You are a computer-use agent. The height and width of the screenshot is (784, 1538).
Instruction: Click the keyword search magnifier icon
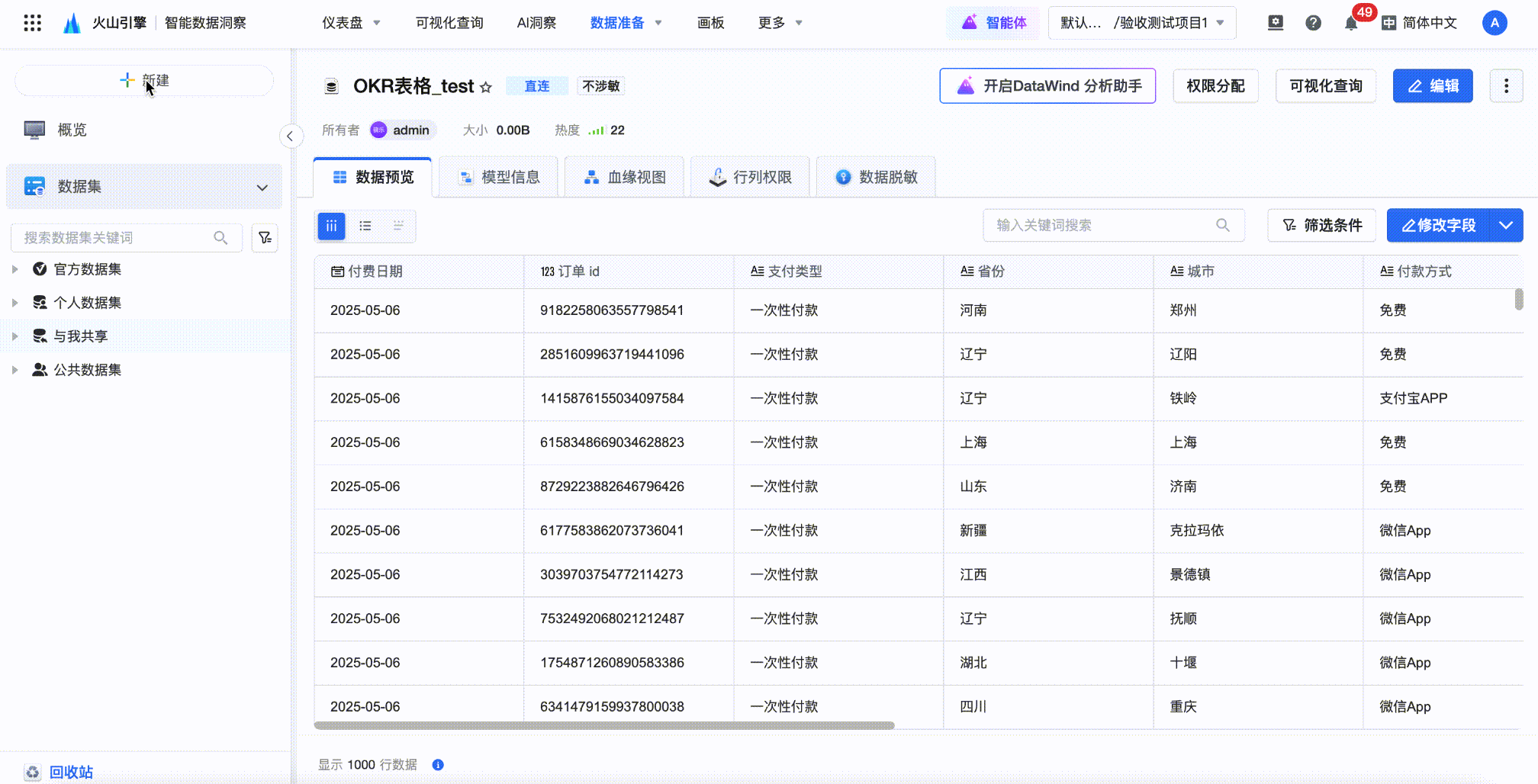coord(1223,225)
